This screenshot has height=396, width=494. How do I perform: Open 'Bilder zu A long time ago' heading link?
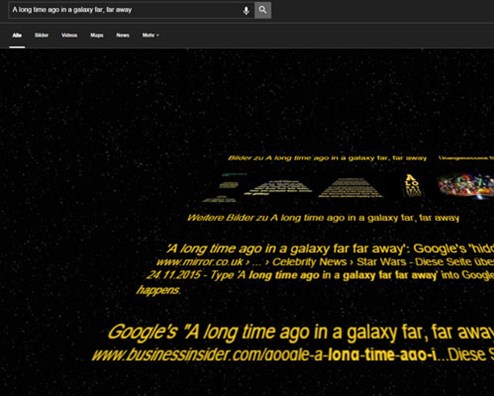pyautogui.click(x=327, y=158)
